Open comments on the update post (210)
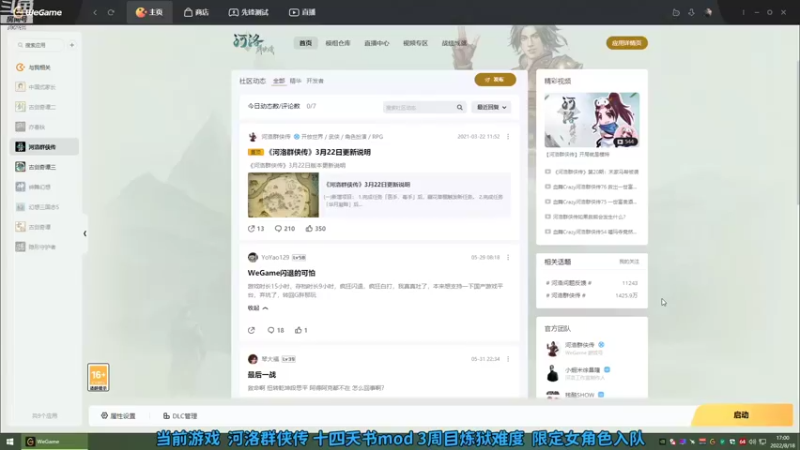800x450 pixels. tap(285, 229)
